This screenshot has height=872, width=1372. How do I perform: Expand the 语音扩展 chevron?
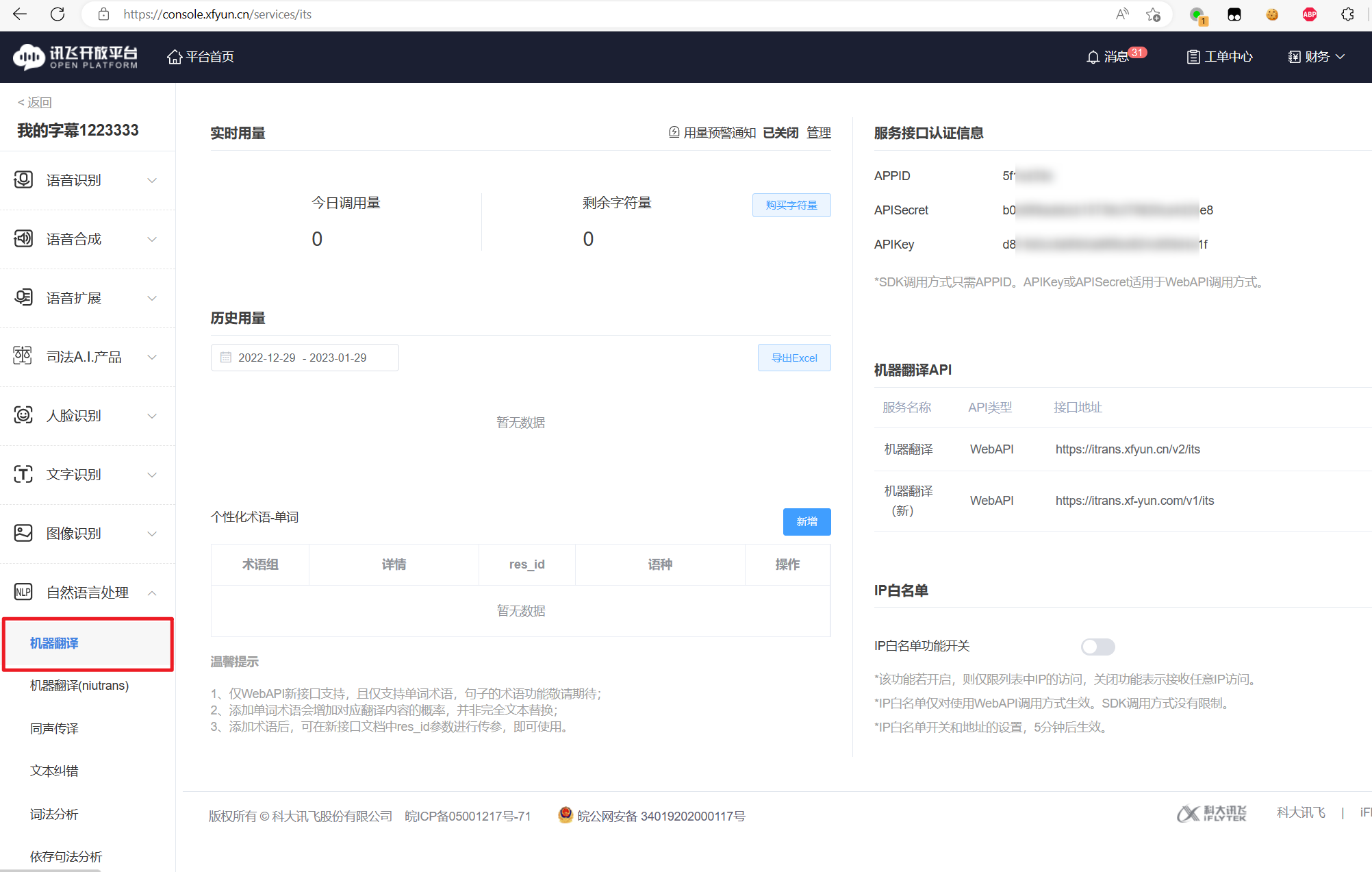point(152,299)
